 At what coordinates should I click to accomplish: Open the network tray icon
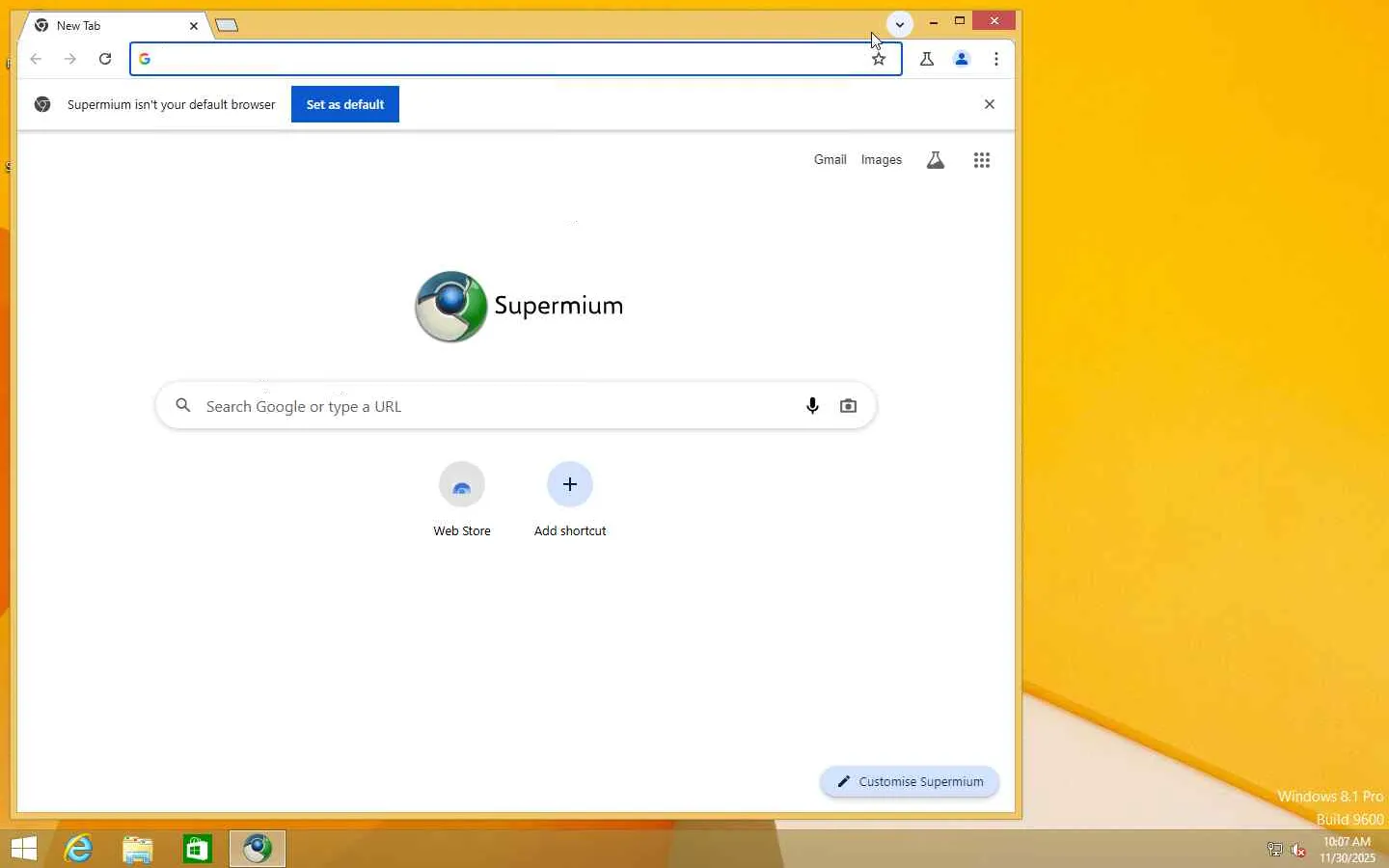[x=1274, y=850]
